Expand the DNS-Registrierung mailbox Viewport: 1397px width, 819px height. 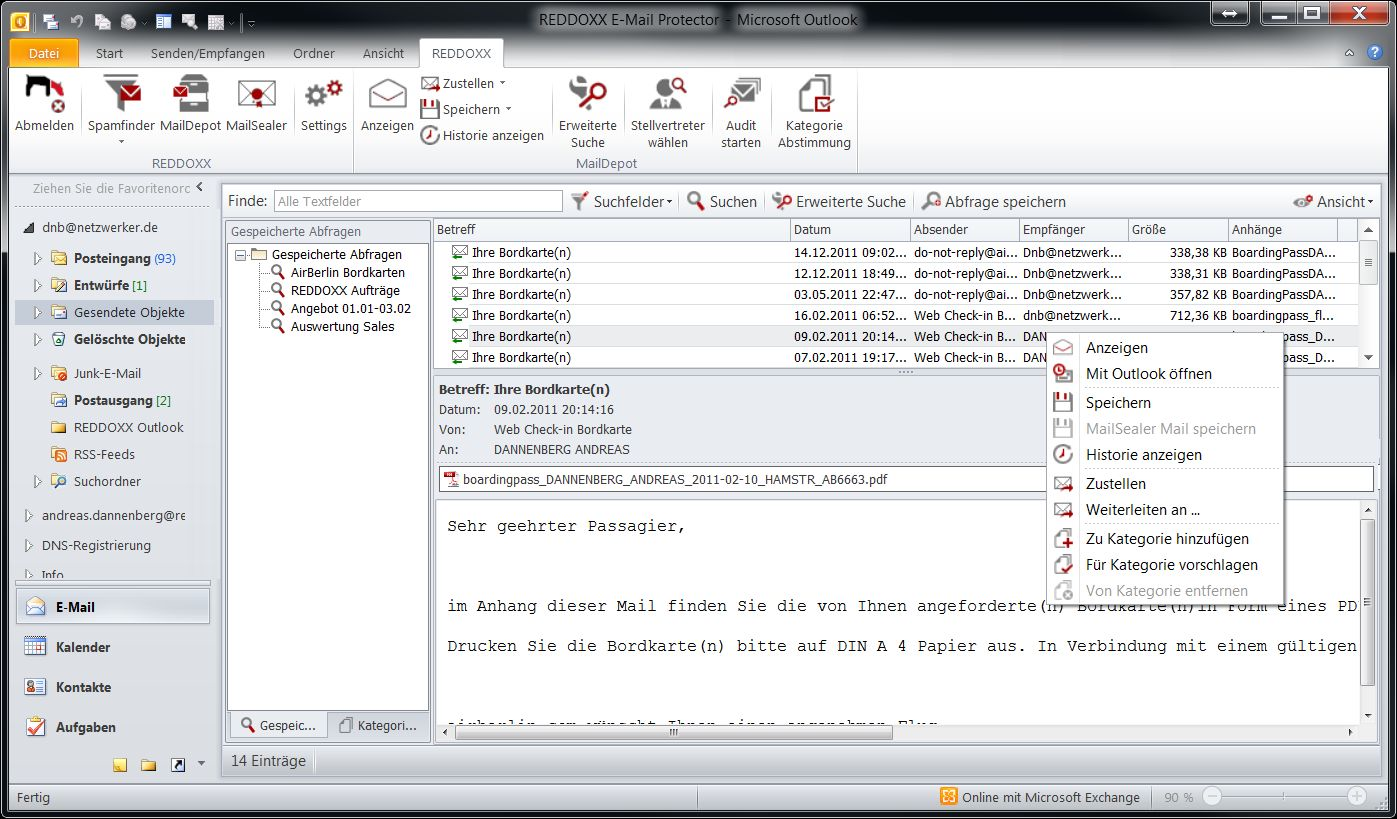click(x=29, y=546)
